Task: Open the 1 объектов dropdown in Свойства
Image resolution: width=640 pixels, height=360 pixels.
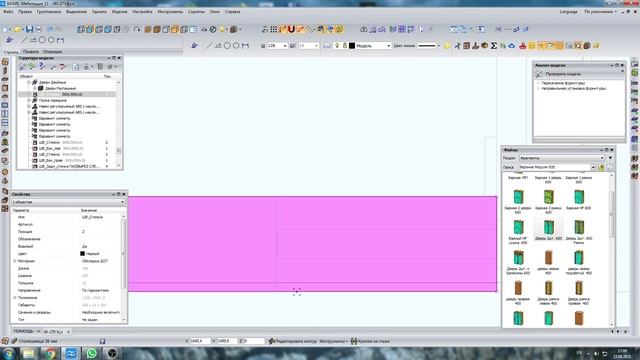Action: (68, 202)
